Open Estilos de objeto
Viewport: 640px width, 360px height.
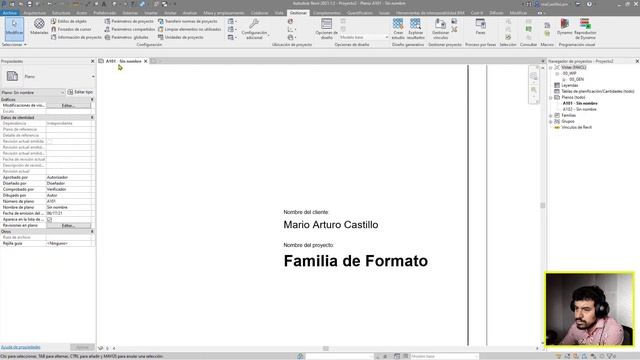click(69, 21)
